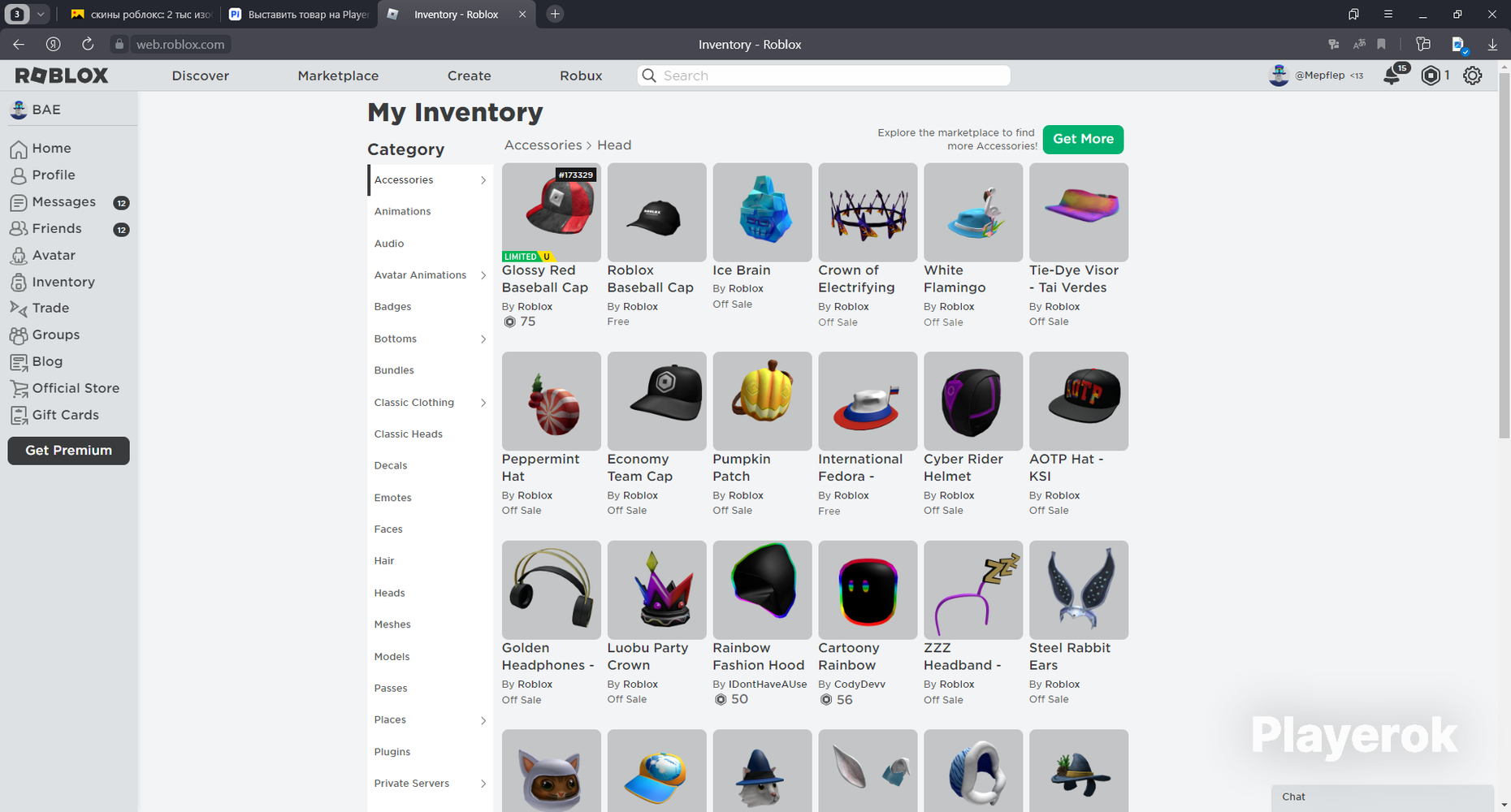Open a new browser tab
The width and height of the screenshot is (1511, 812).
tap(555, 14)
